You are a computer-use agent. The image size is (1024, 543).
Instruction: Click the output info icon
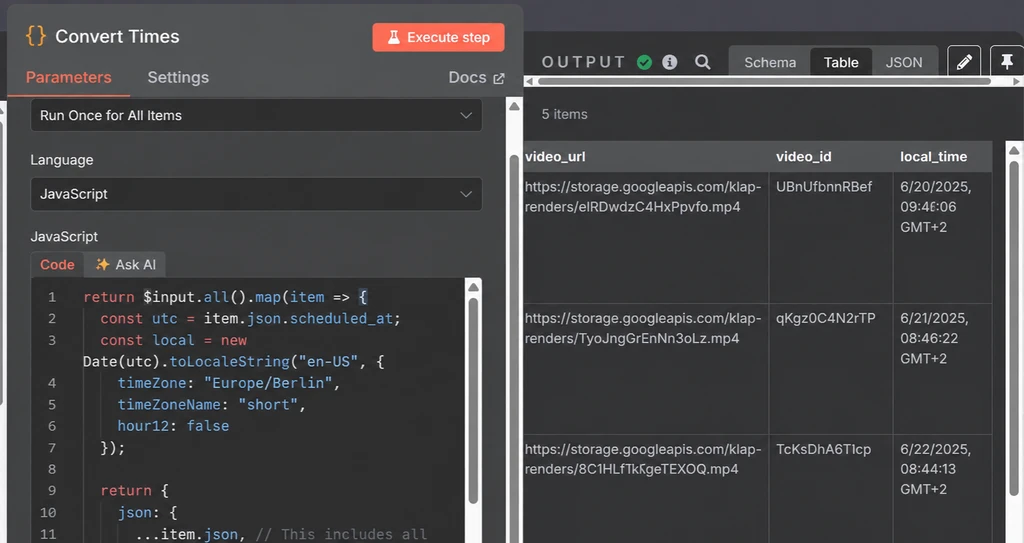tap(669, 62)
